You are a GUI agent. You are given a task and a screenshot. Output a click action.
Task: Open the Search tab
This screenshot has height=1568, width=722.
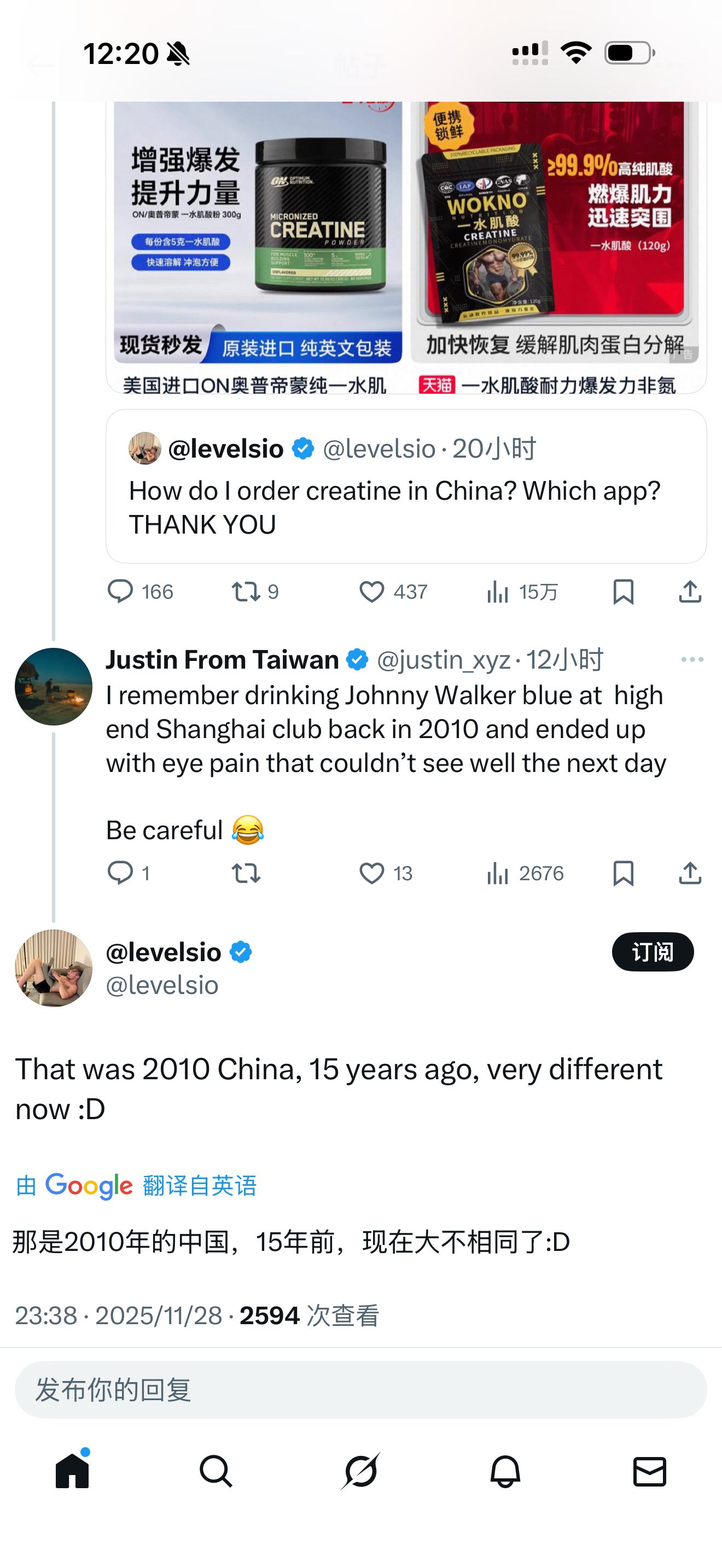pos(216,1472)
